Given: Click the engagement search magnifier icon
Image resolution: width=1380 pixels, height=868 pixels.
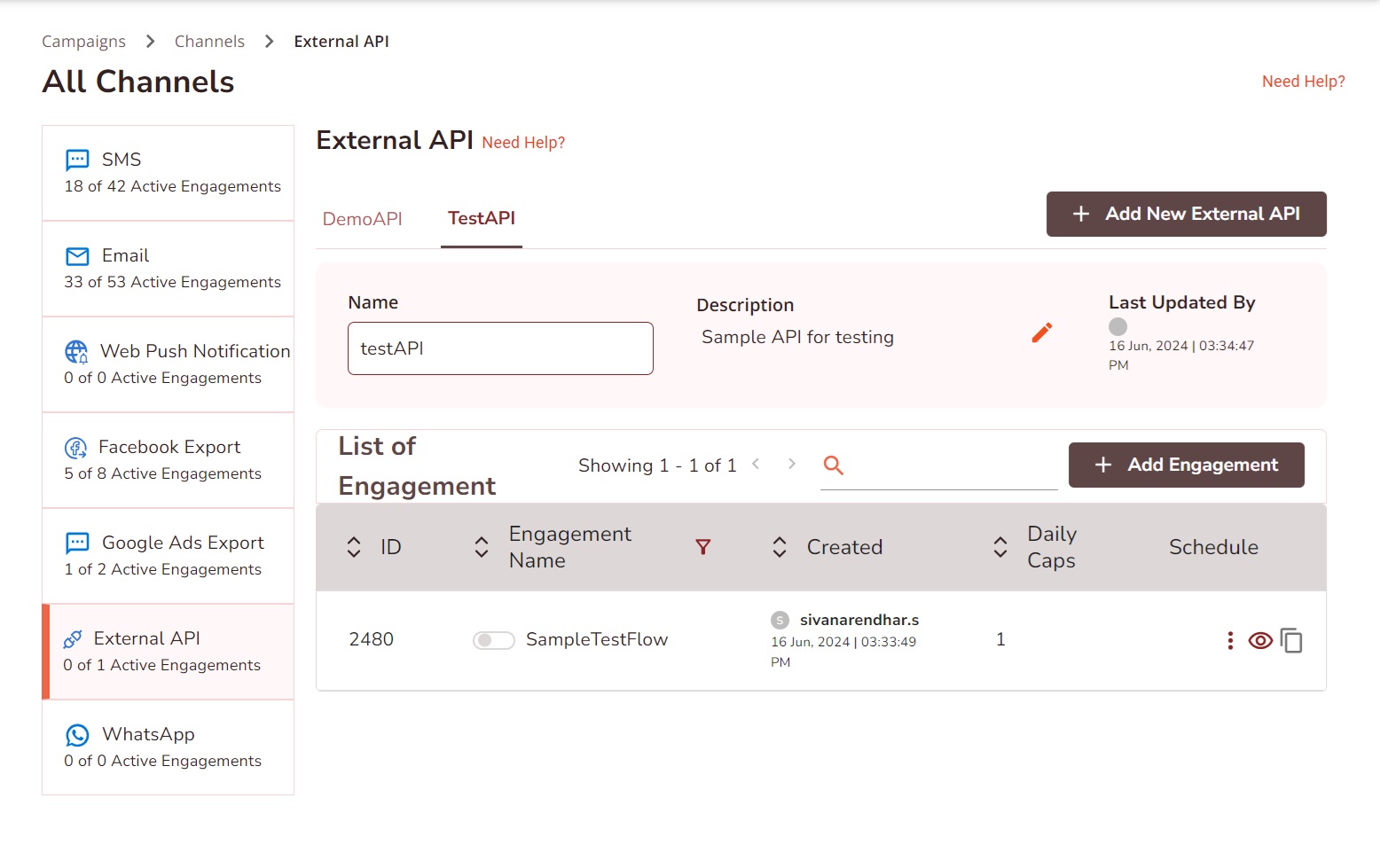Looking at the screenshot, I should click(833, 465).
